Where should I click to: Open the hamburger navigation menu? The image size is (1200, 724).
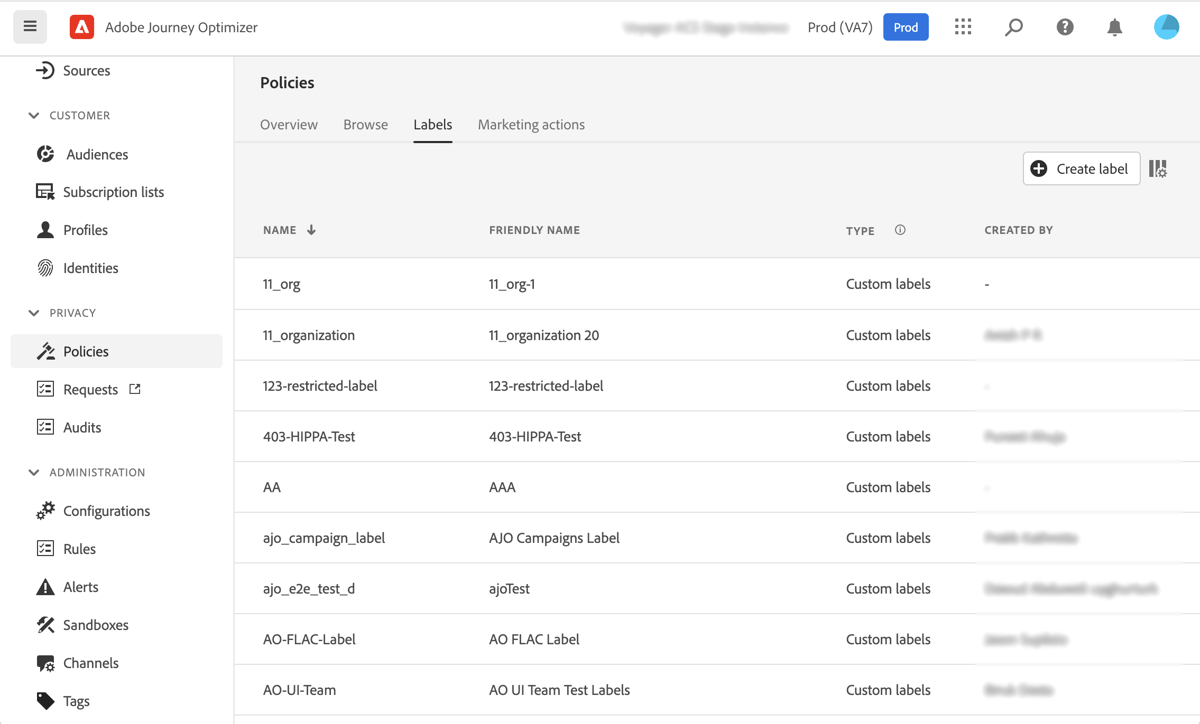coord(30,27)
